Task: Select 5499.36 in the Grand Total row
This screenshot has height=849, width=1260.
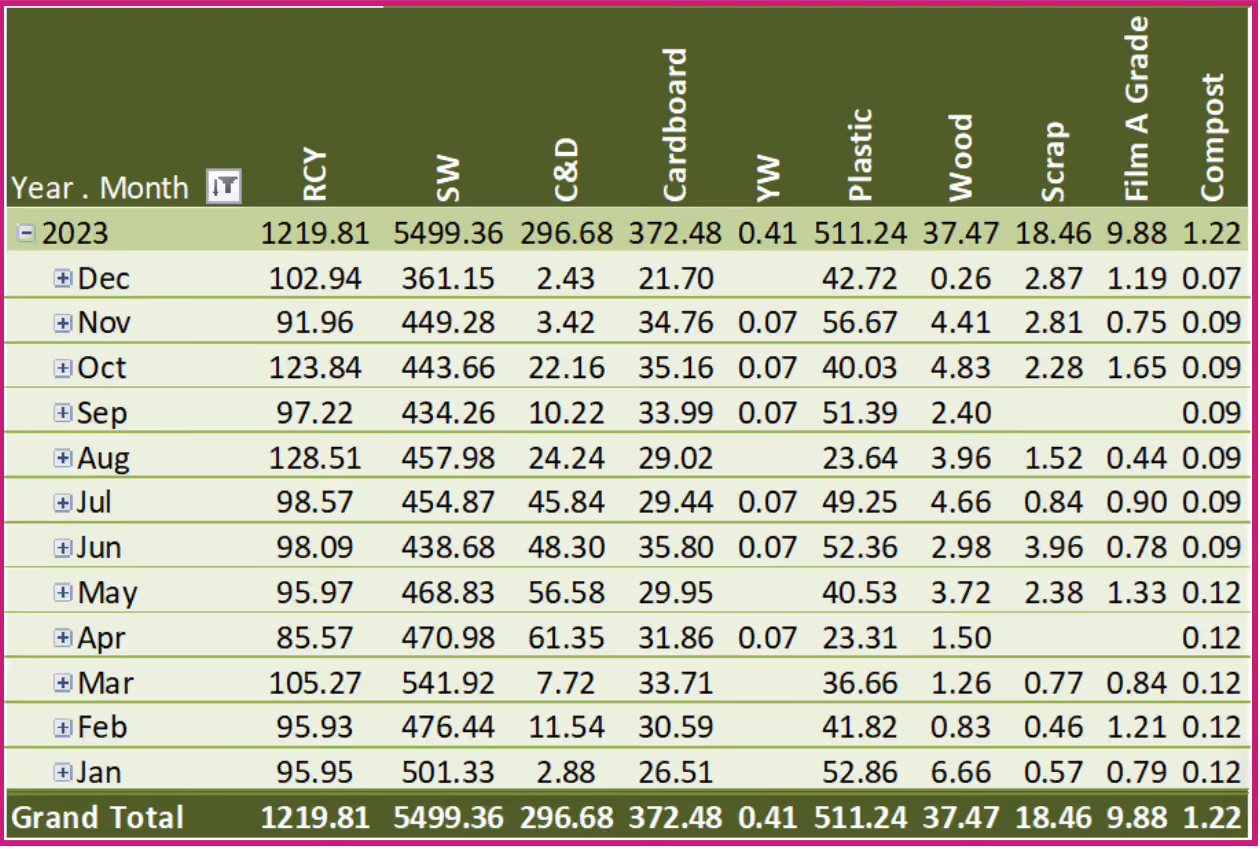Action: (448, 817)
